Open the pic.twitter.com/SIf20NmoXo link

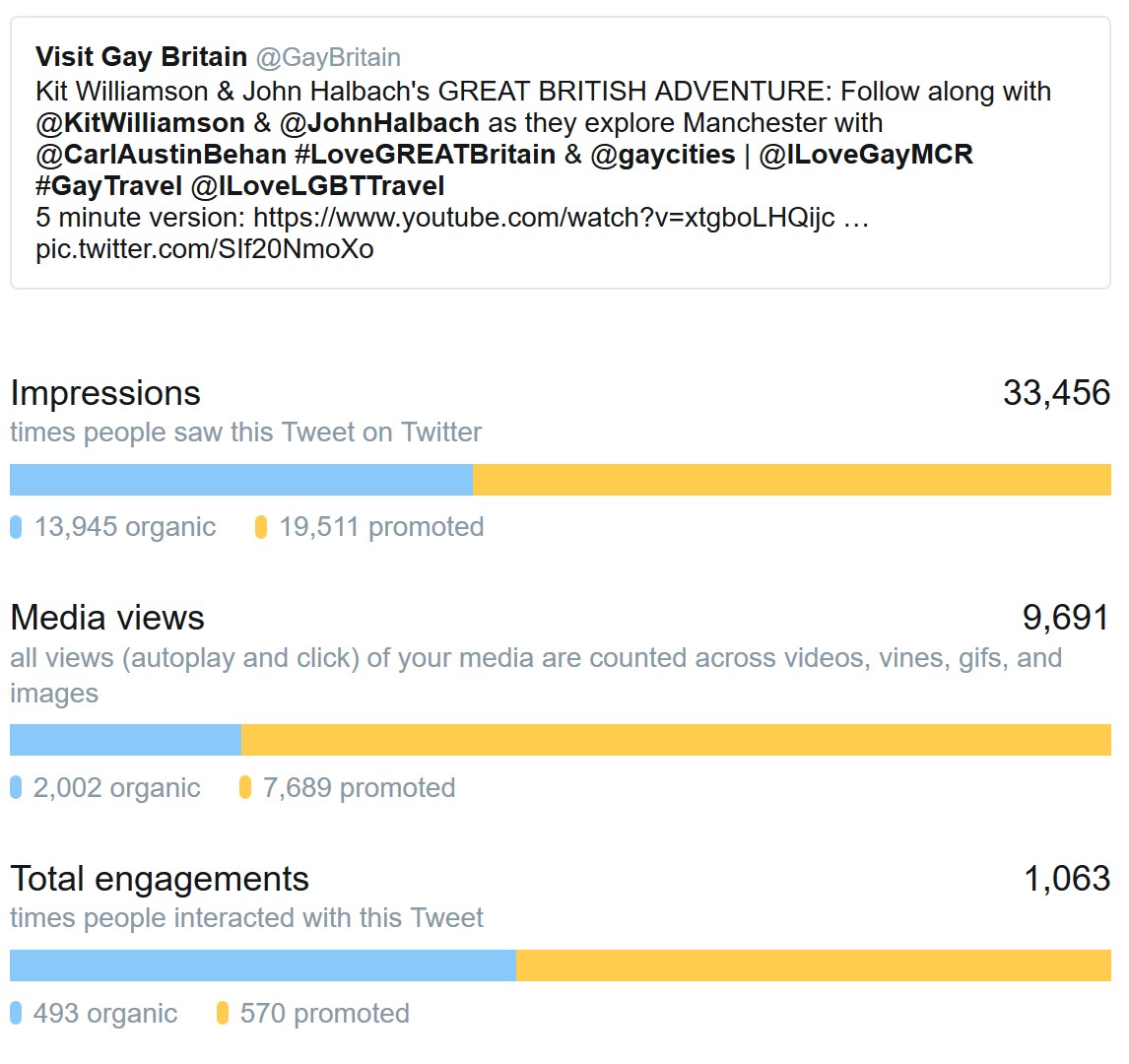pyautogui.click(x=205, y=250)
